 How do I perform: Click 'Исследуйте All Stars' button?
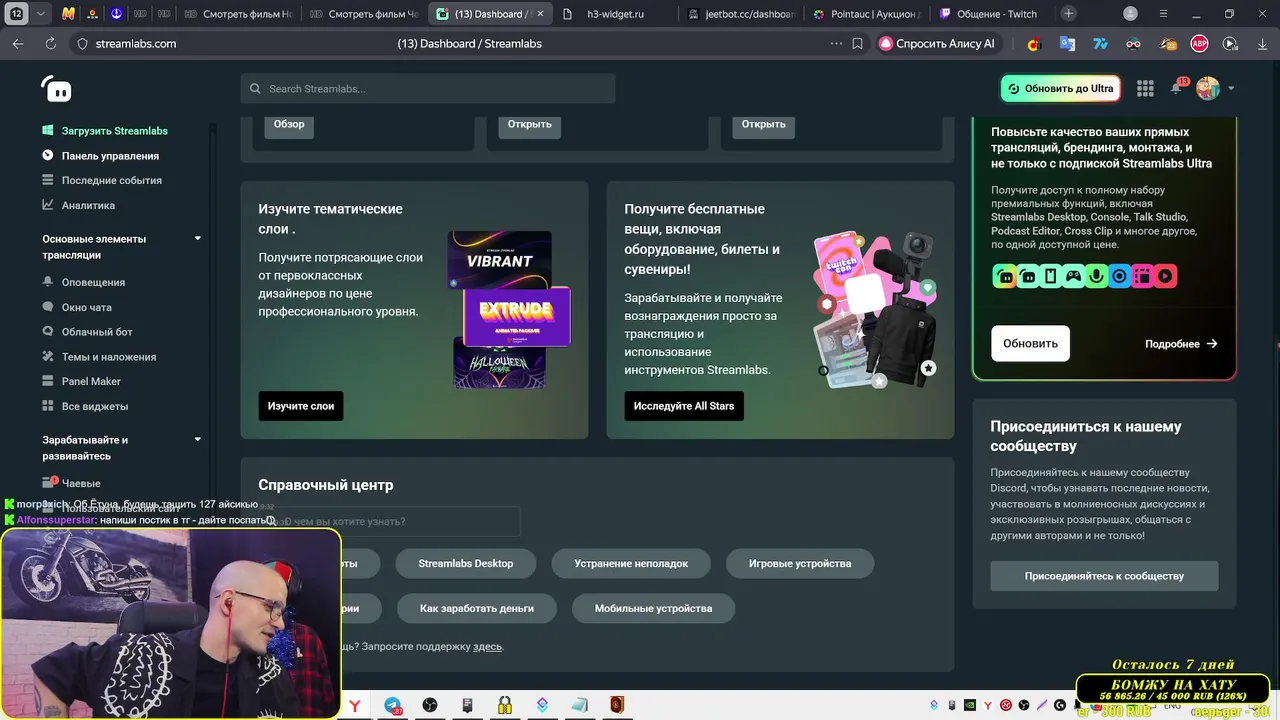point(684,406)
